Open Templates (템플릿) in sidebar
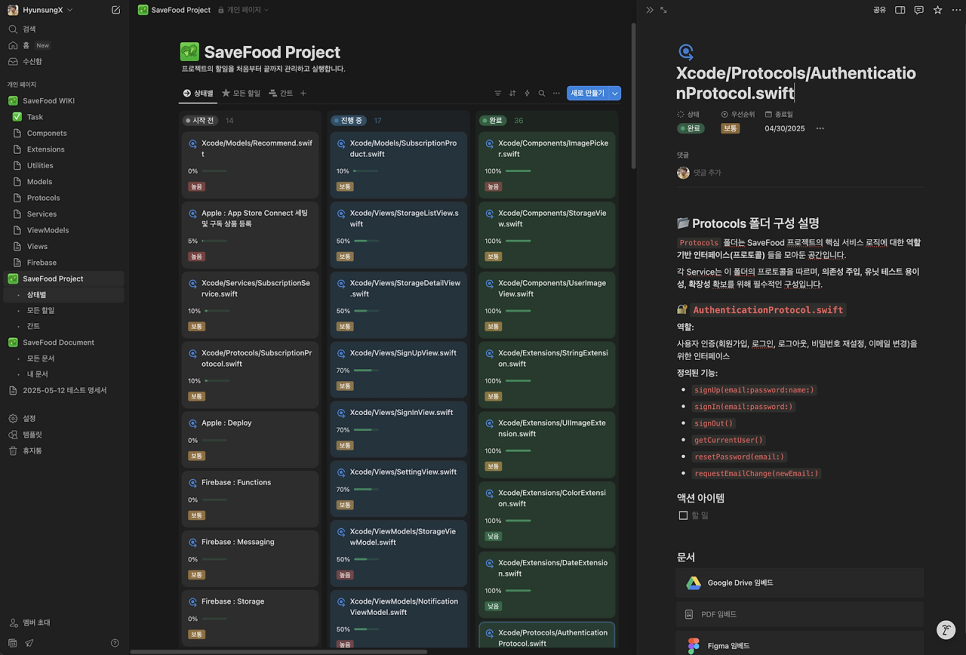This screenshot has height=655, width=966. pyautogui.click(x=25, y=434)
